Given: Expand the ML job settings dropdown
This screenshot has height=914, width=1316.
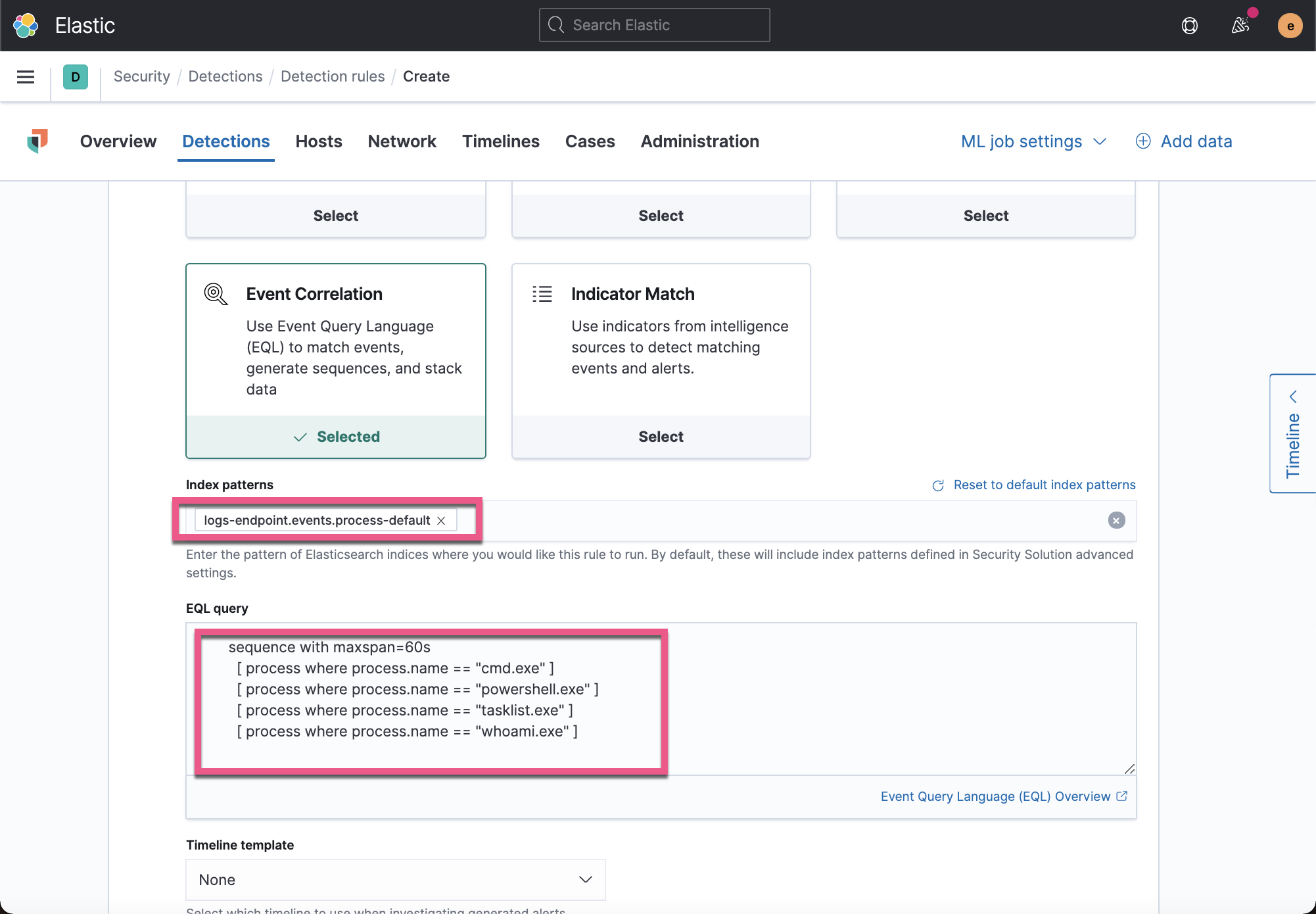Looking at the screenshot, I should coord(1033,141).
